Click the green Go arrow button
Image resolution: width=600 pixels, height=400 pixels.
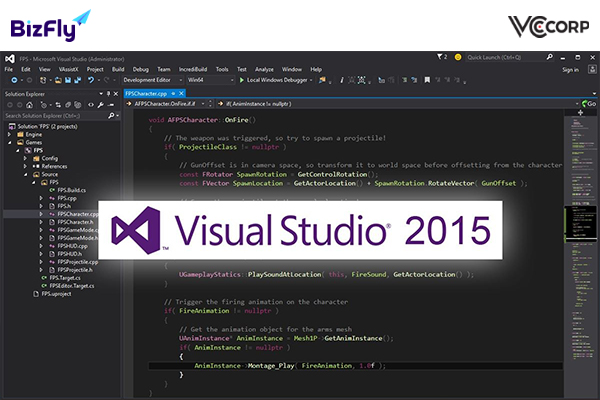pyautogui.click(x=589, y=104)
